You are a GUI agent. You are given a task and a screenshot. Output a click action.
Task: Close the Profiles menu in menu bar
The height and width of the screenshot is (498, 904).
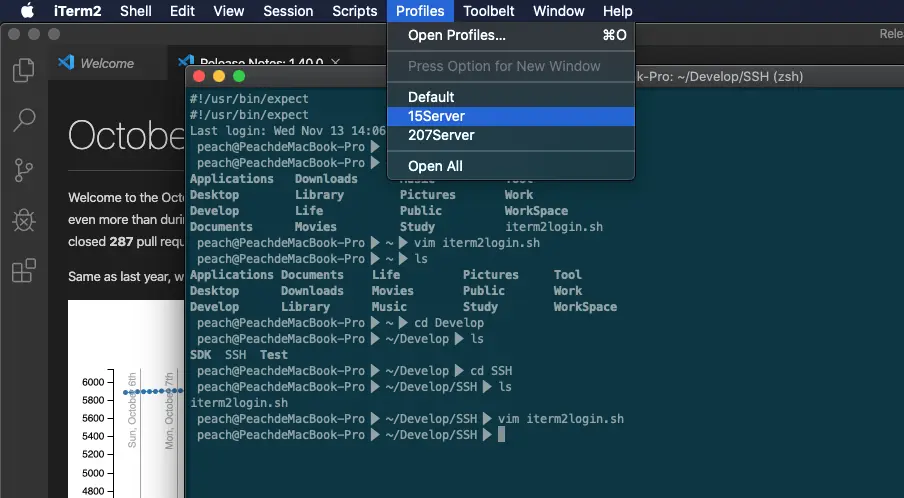click(x=420, y=11)
